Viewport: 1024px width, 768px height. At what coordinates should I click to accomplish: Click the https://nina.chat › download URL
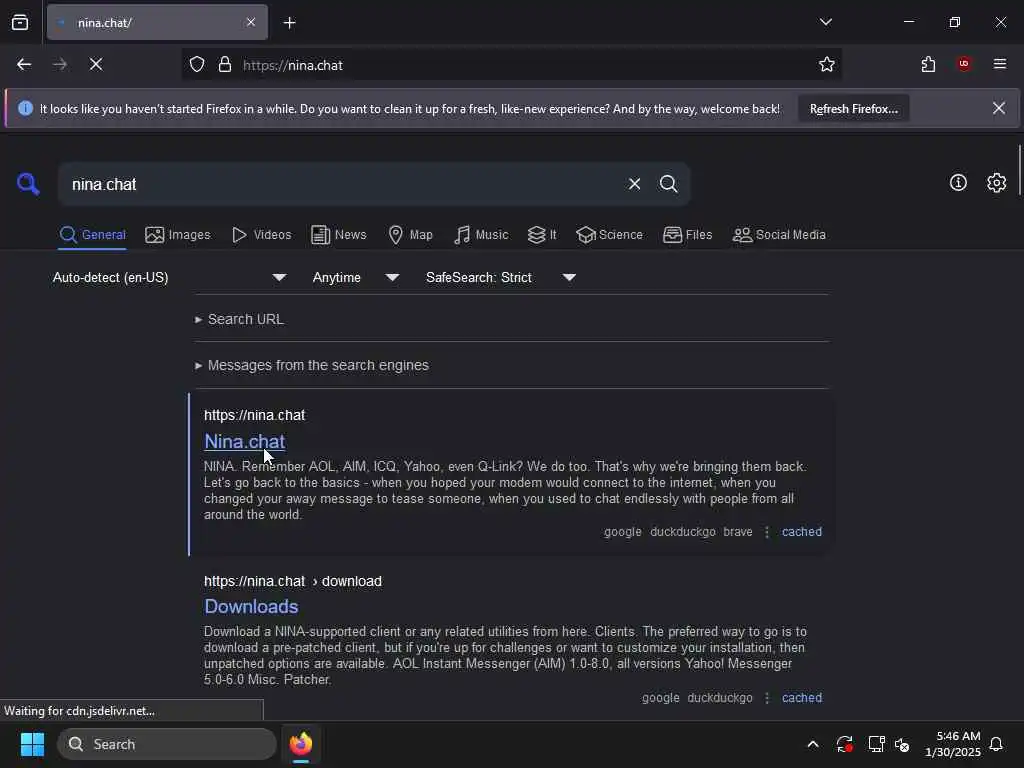tap(293, 581)
